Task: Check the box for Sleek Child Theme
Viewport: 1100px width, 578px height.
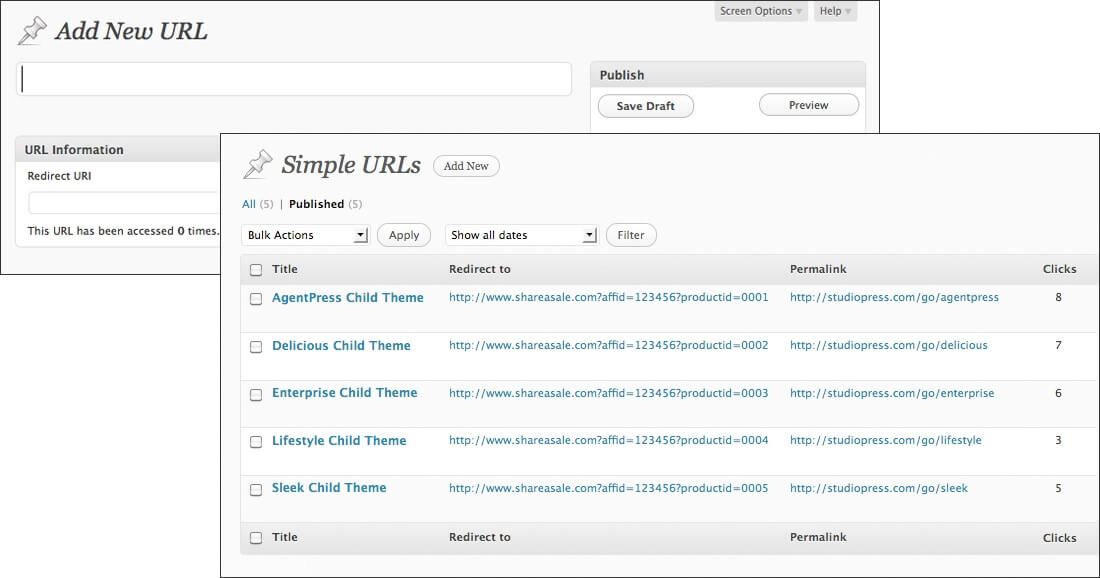Action: 256,490
